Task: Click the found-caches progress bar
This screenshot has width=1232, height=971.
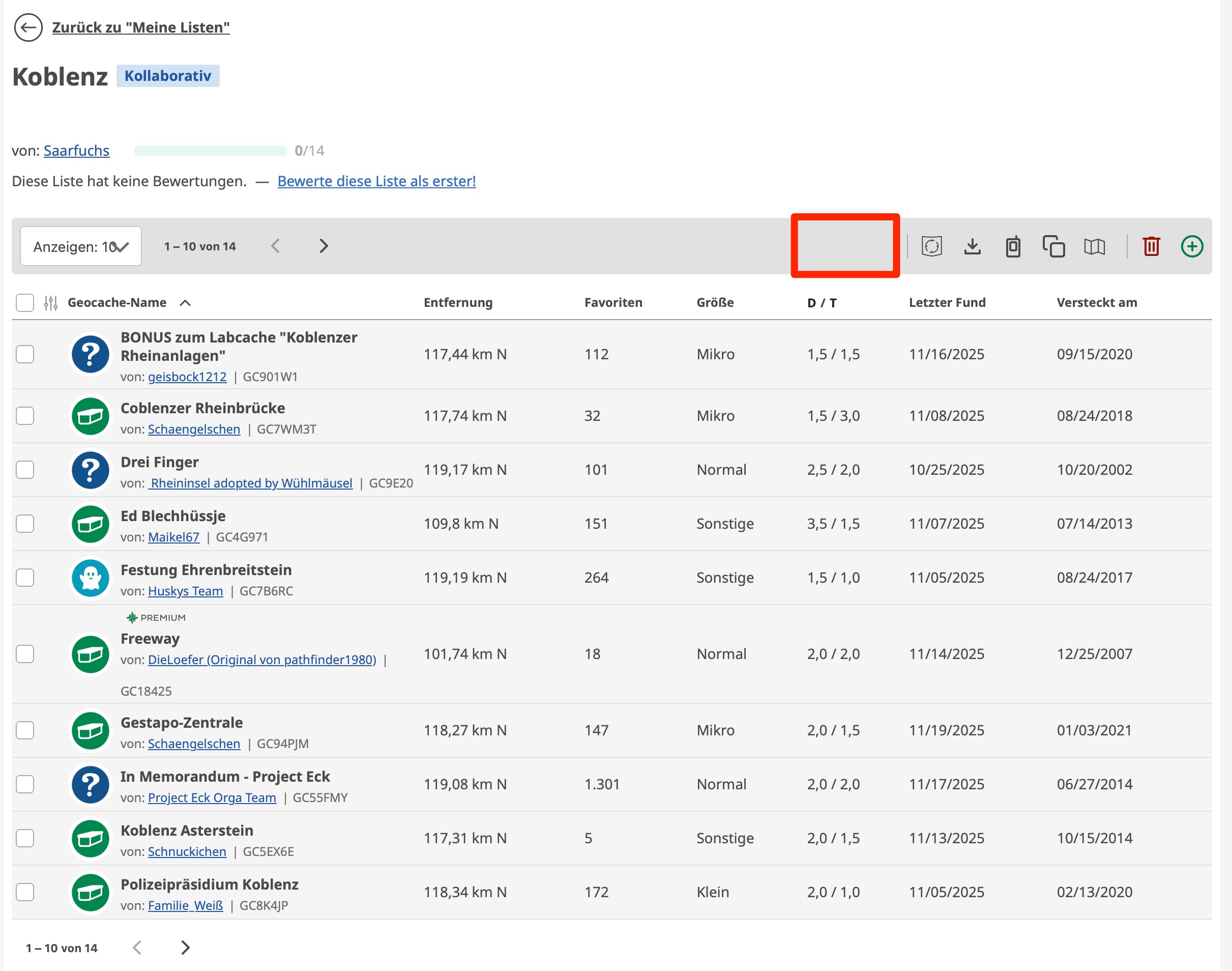Action: pos(210,151)
